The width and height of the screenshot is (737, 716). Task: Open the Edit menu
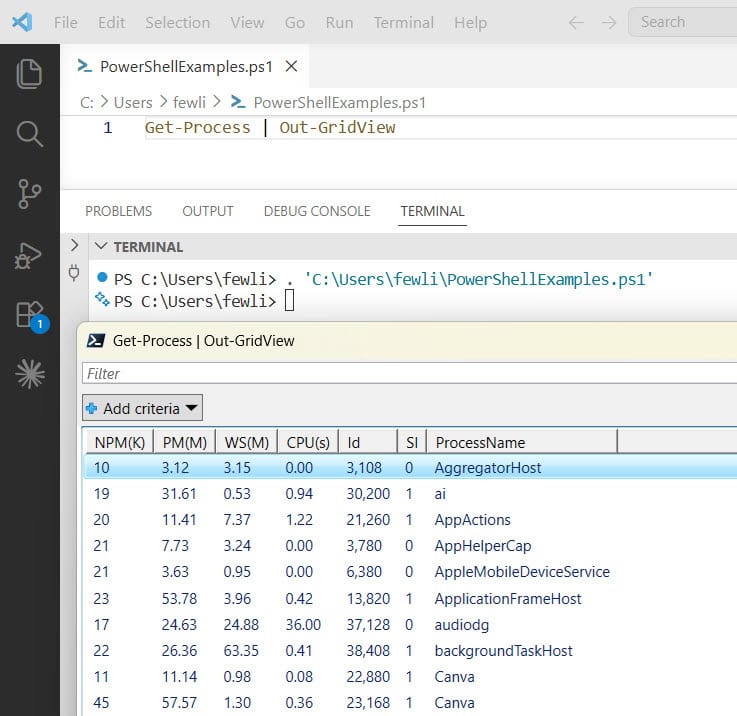111,23
